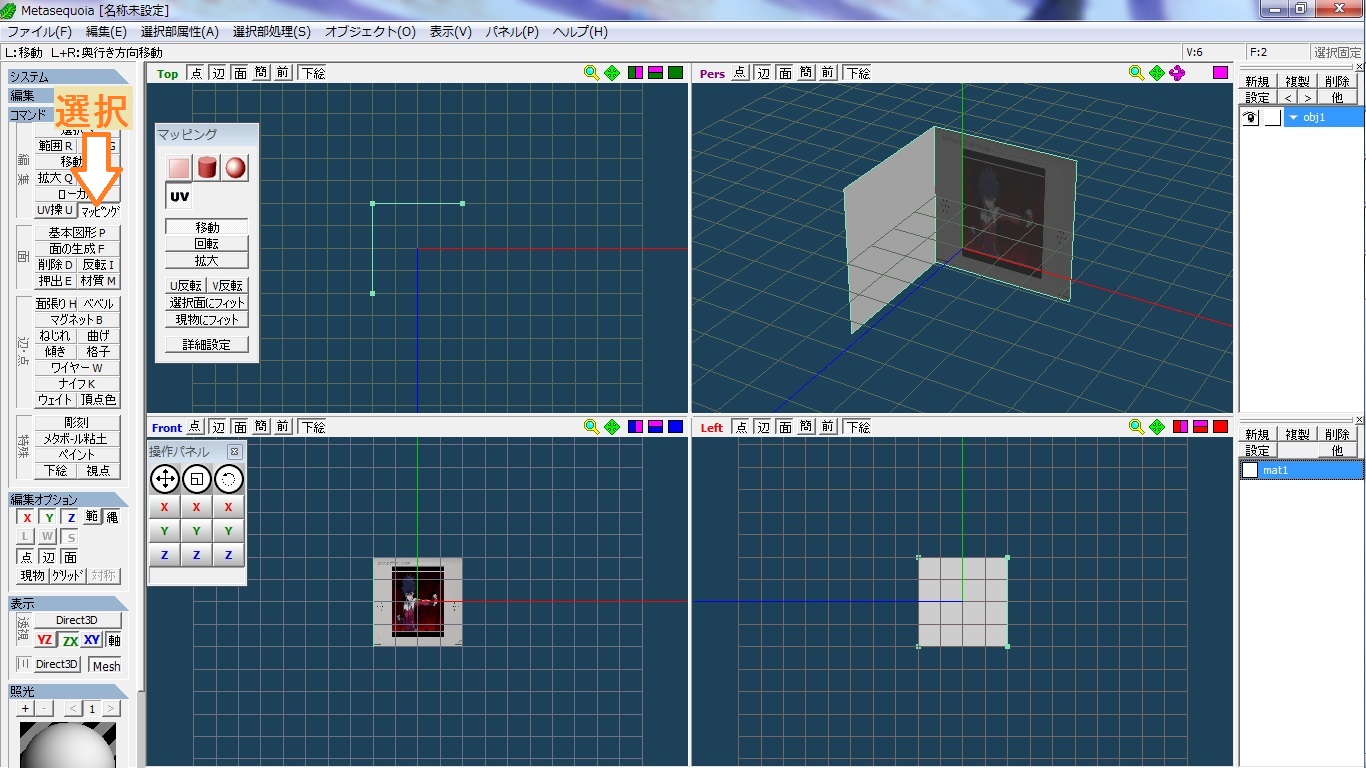
Task: Collapse the 表示 section header
Action: 68,604
